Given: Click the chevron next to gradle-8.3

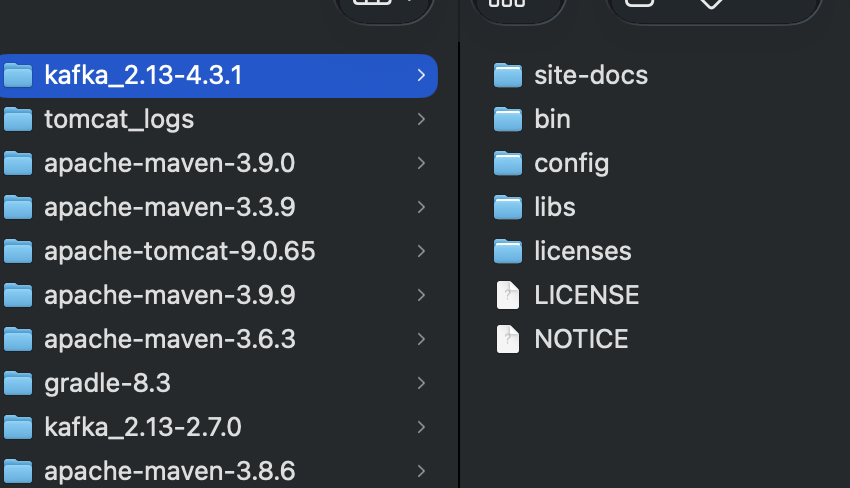Looking at the screenshot, I should [x=421, y=383].
